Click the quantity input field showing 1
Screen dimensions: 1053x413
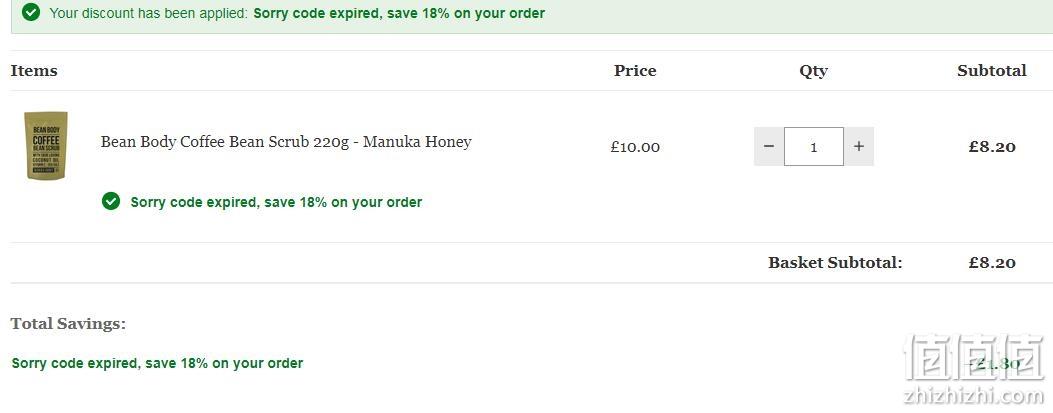coord(814,146)
